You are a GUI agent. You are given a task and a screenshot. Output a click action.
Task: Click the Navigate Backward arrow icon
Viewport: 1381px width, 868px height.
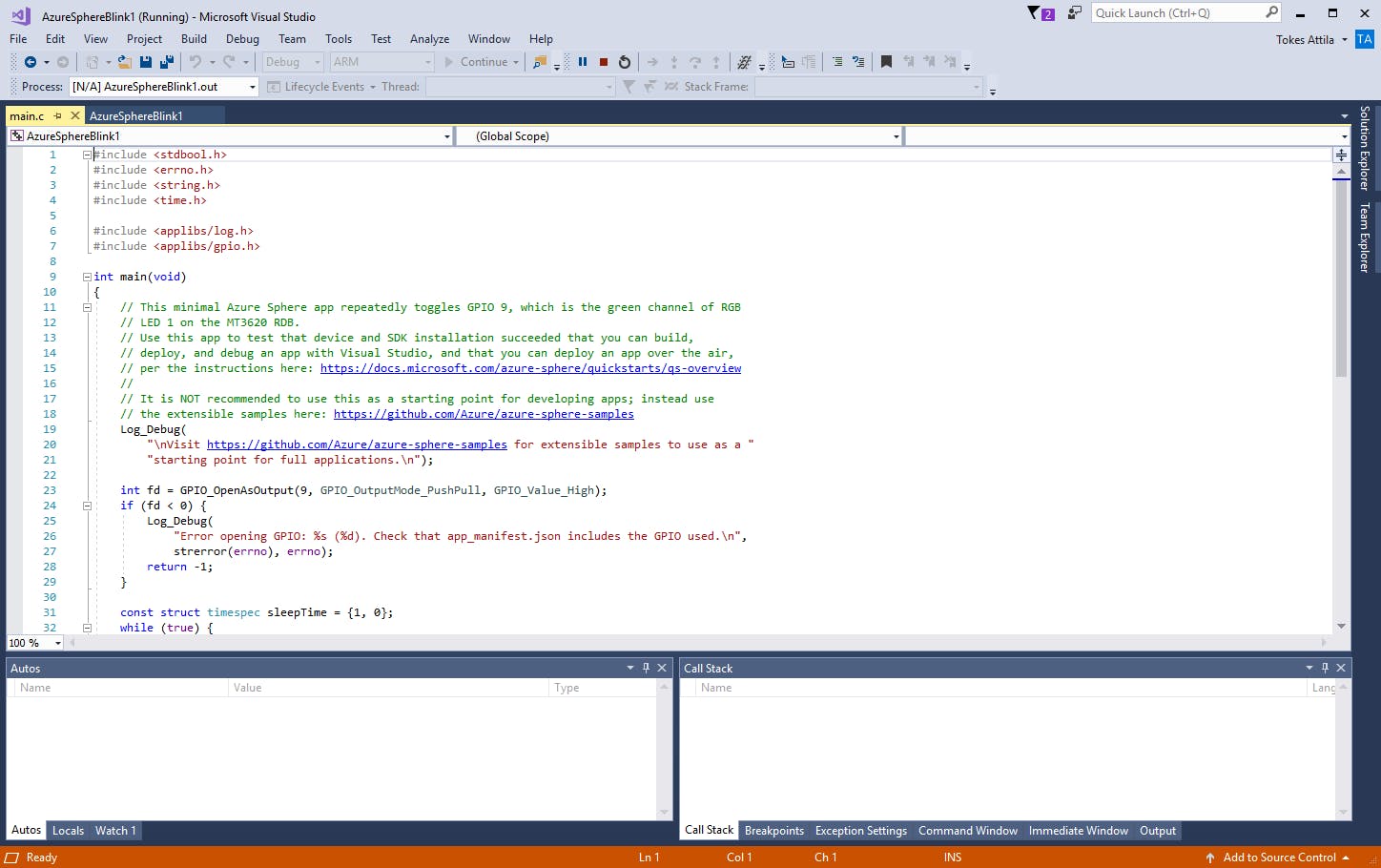click(x=30, y=62)
